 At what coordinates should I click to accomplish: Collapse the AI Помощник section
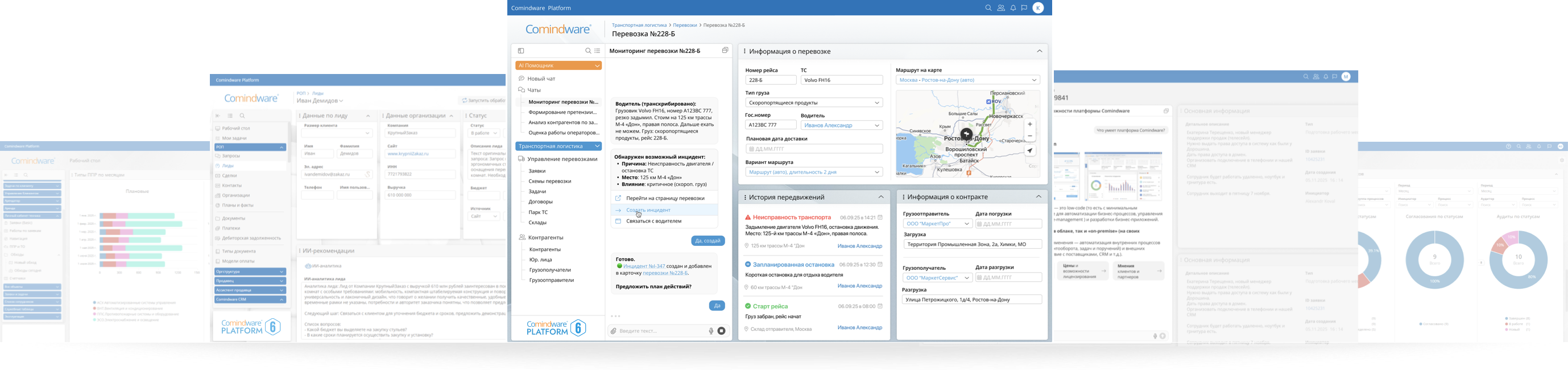(x=597, y=66)
